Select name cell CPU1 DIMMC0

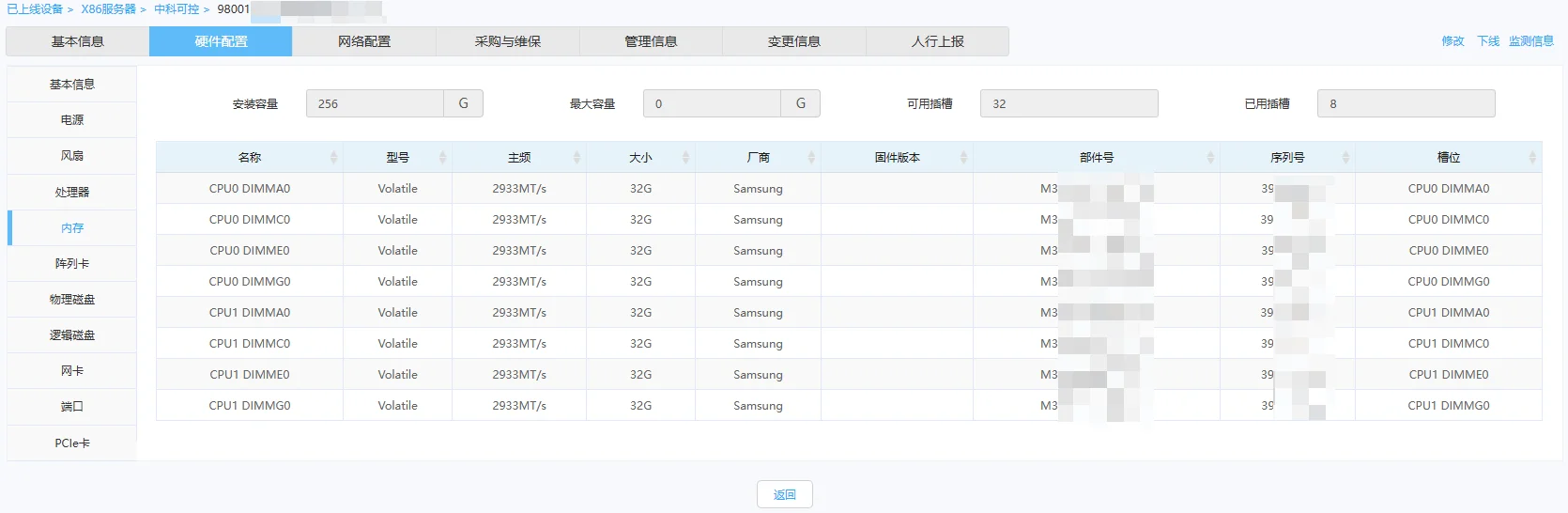(x=250, y=344)
